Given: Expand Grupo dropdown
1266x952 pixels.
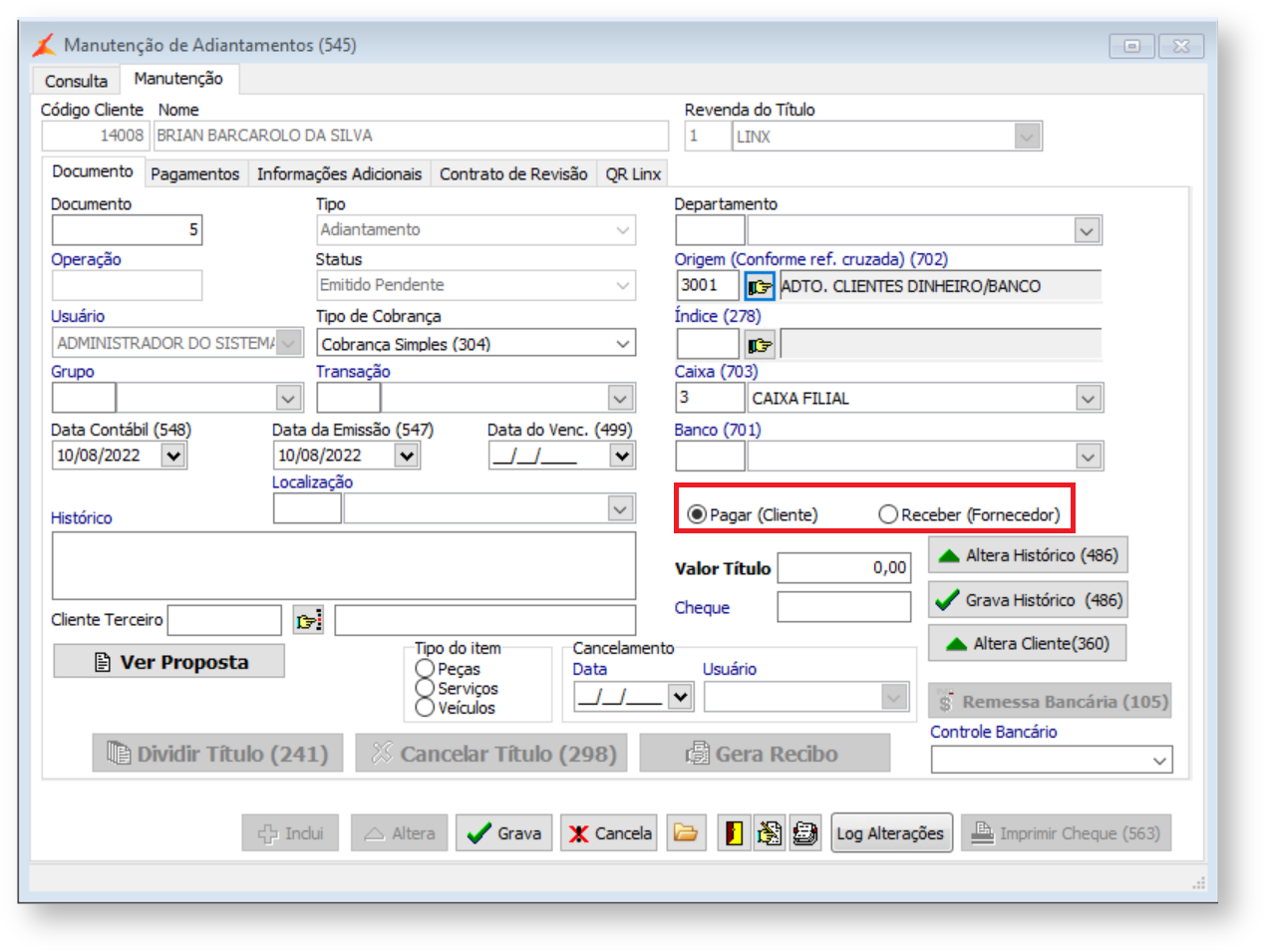Looking at the screenshot, I should click(x=288, y=399).
